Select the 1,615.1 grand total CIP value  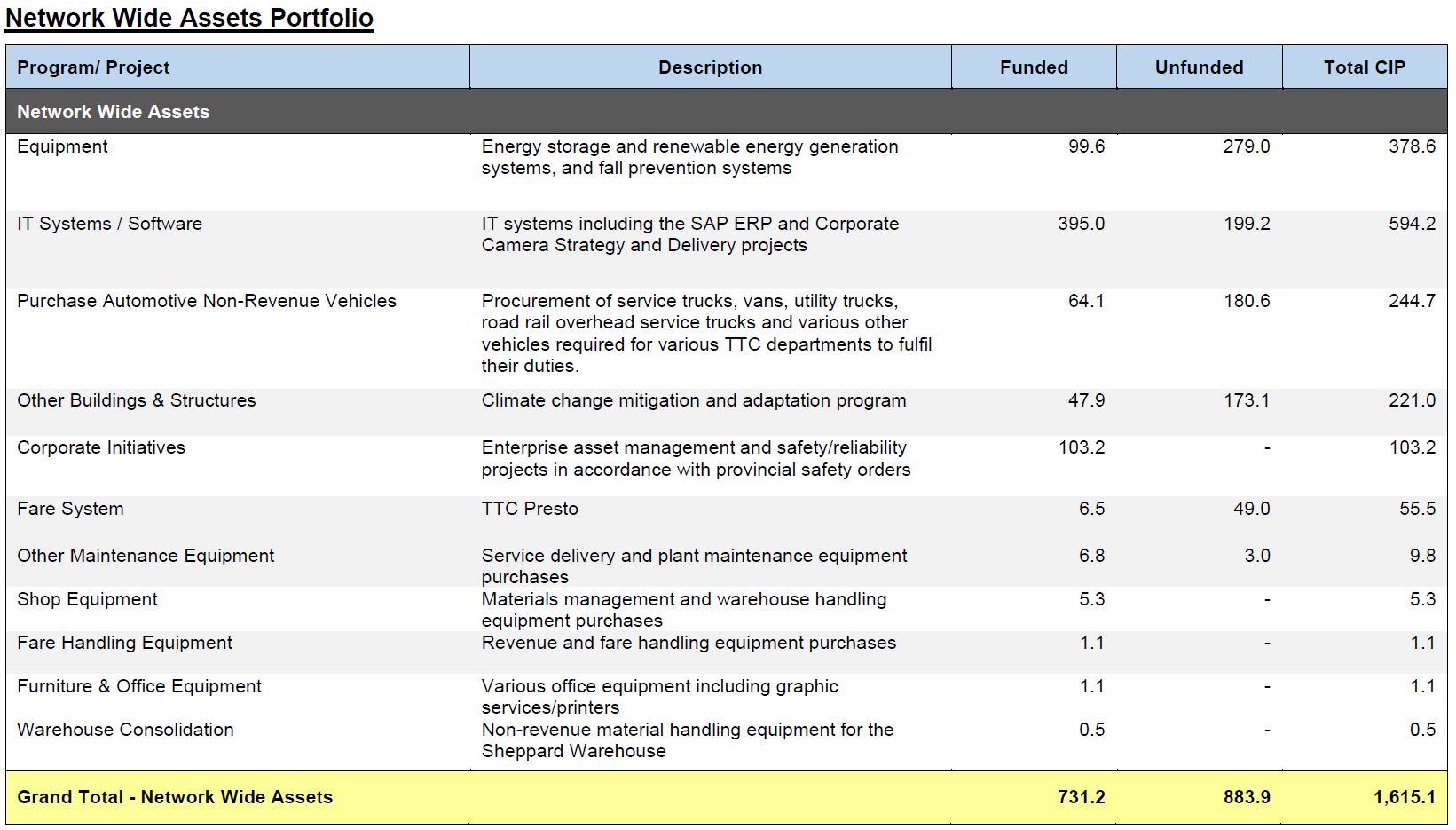coord(1404,797)
